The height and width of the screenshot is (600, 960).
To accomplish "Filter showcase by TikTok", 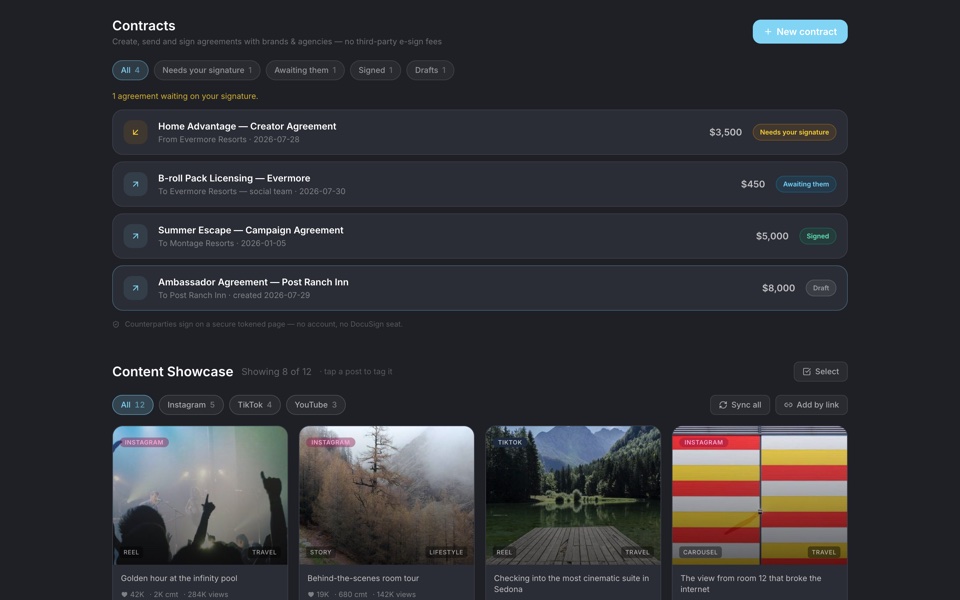I will 255,405.
